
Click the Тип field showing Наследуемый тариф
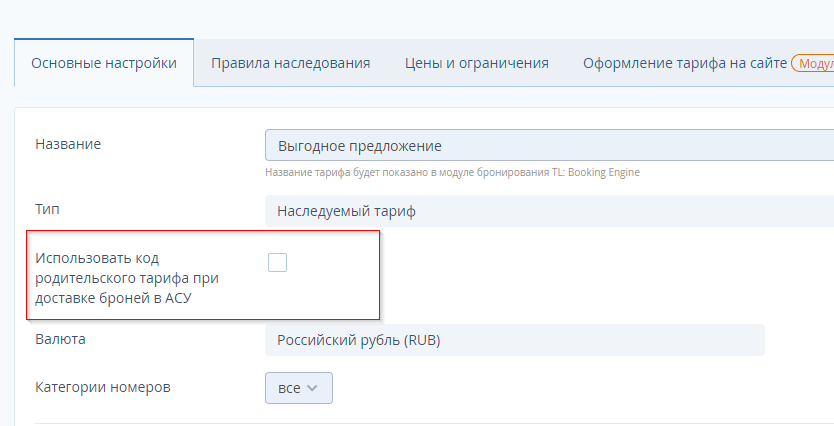548,212
